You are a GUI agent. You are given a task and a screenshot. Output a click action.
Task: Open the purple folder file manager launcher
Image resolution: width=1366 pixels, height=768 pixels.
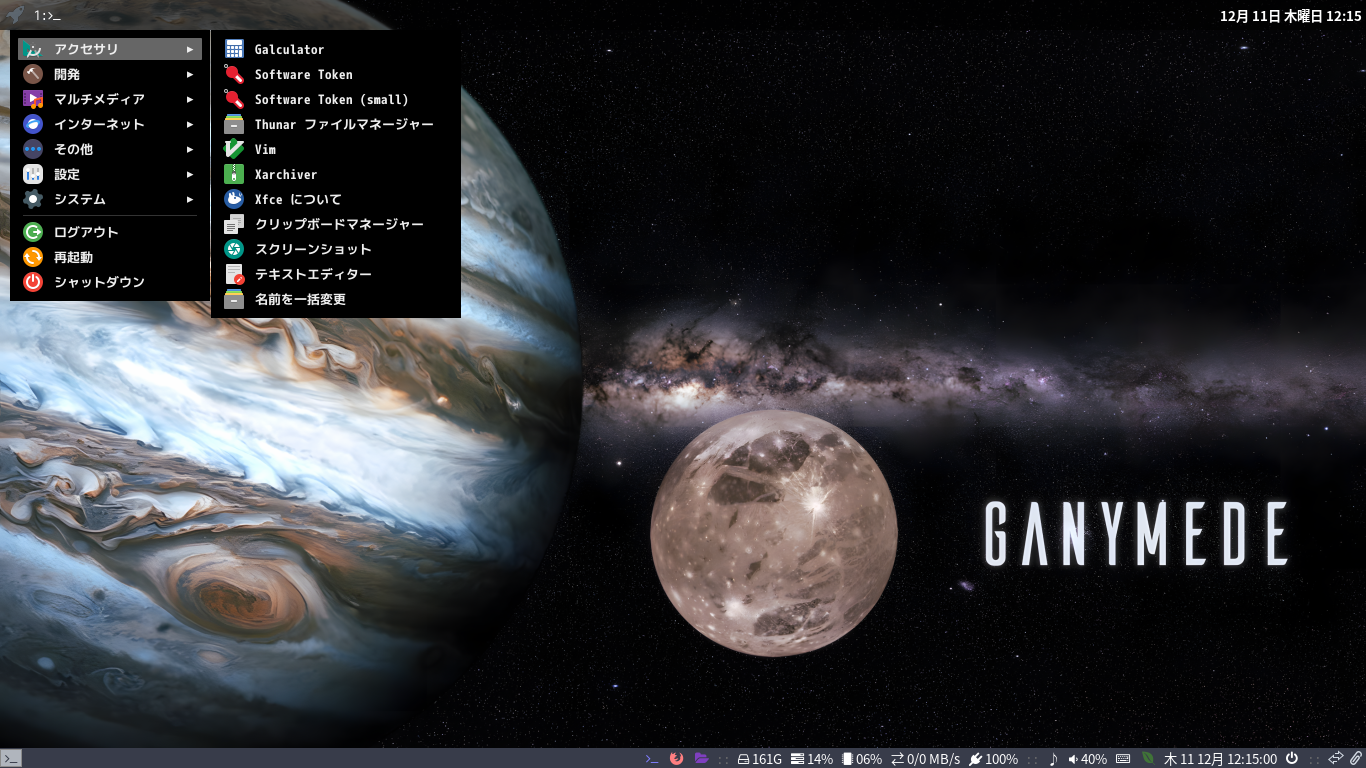click(701, 759)
